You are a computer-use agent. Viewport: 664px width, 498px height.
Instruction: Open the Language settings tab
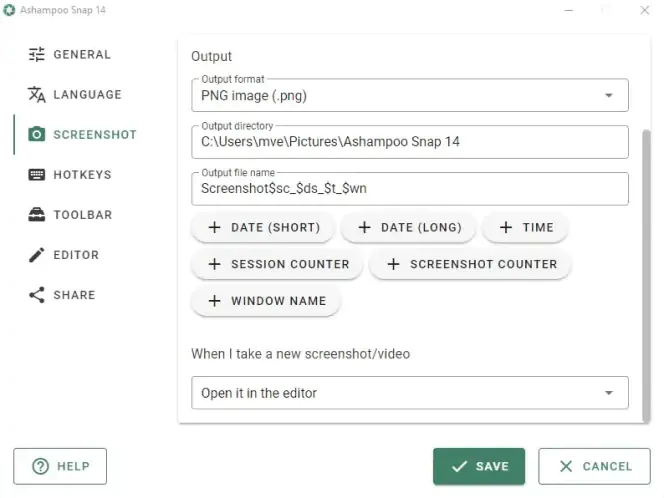tap(87, 95)
